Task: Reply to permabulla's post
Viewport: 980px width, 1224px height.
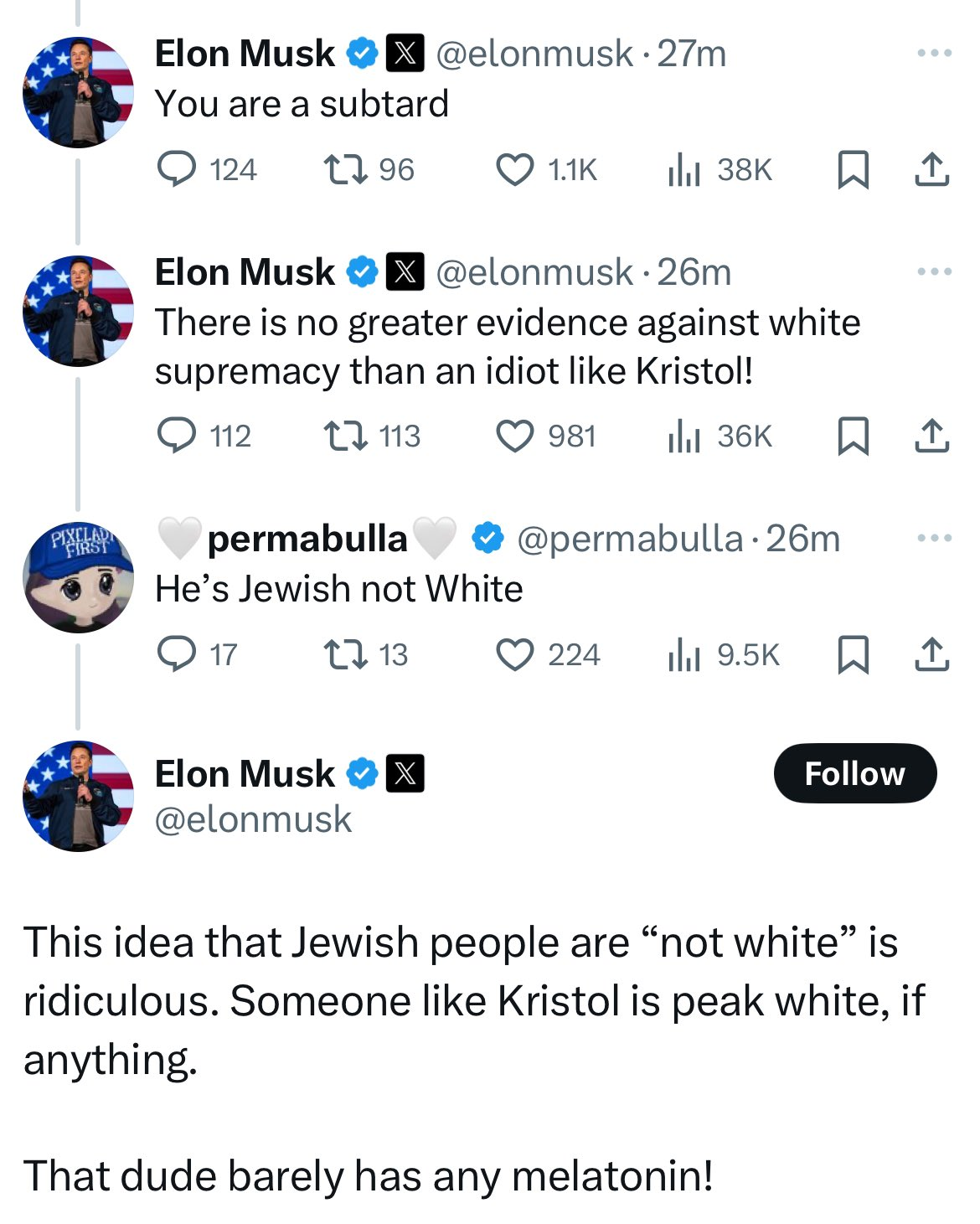Action: (178, 654)
